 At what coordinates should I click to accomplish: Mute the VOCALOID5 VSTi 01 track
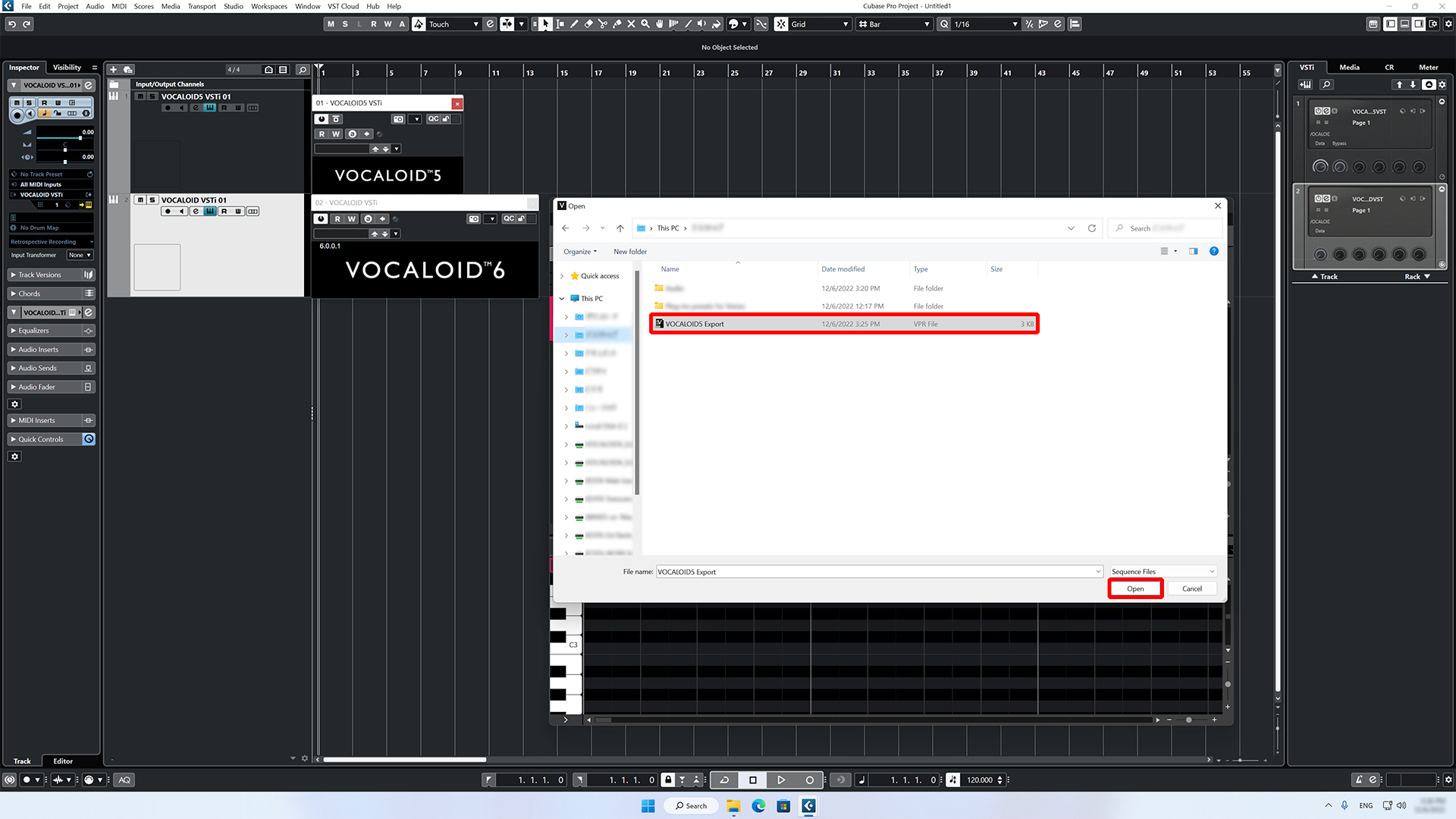140,96
